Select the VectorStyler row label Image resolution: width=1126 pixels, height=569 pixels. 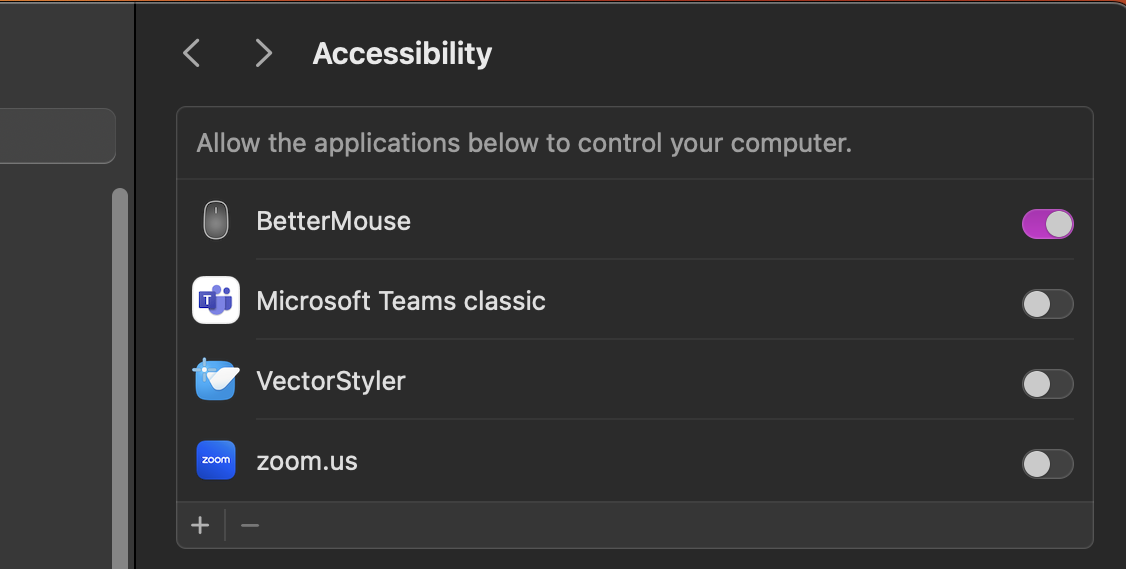331,381
